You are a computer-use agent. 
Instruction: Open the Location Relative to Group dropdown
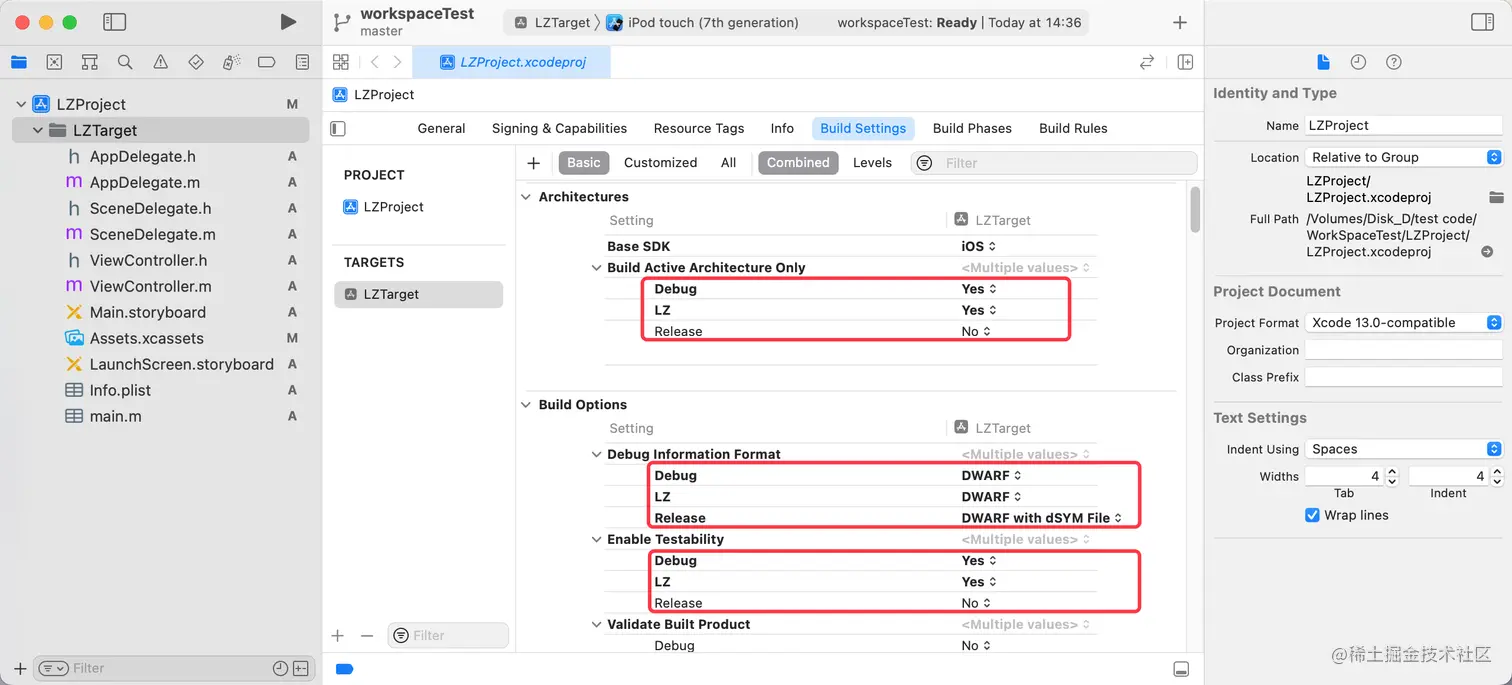coord(1404,157)
